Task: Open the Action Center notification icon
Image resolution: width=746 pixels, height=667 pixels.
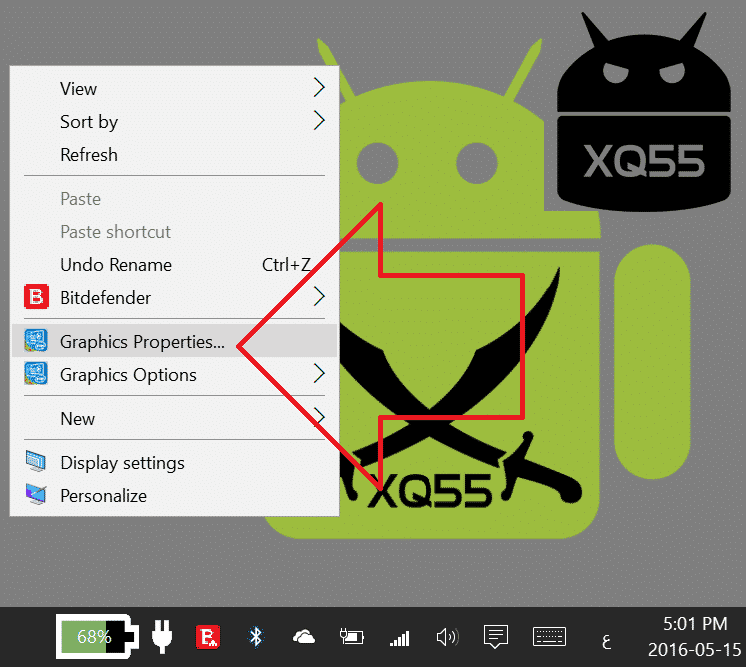Action: coord(496,636)
